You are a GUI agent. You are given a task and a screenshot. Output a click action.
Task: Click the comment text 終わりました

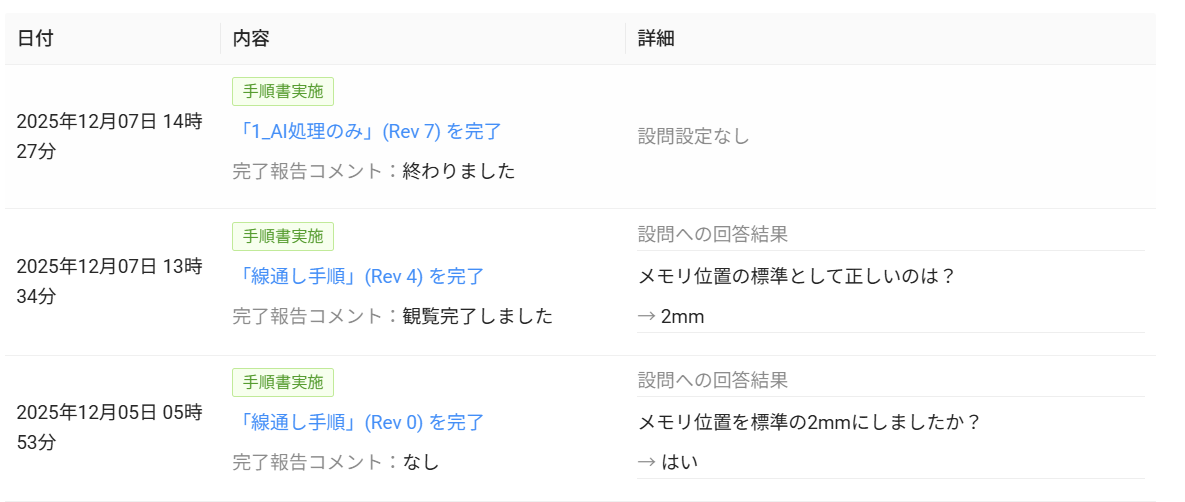point(459,171)
